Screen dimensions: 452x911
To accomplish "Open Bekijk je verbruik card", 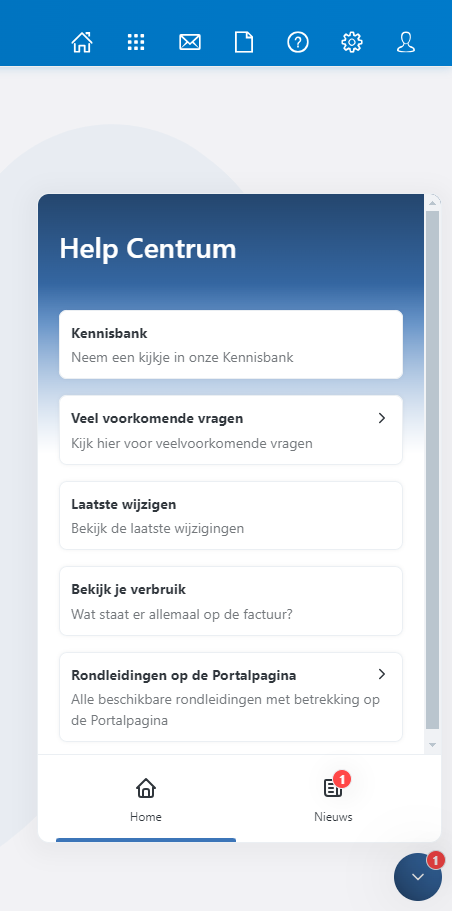I will pos(231,601).
